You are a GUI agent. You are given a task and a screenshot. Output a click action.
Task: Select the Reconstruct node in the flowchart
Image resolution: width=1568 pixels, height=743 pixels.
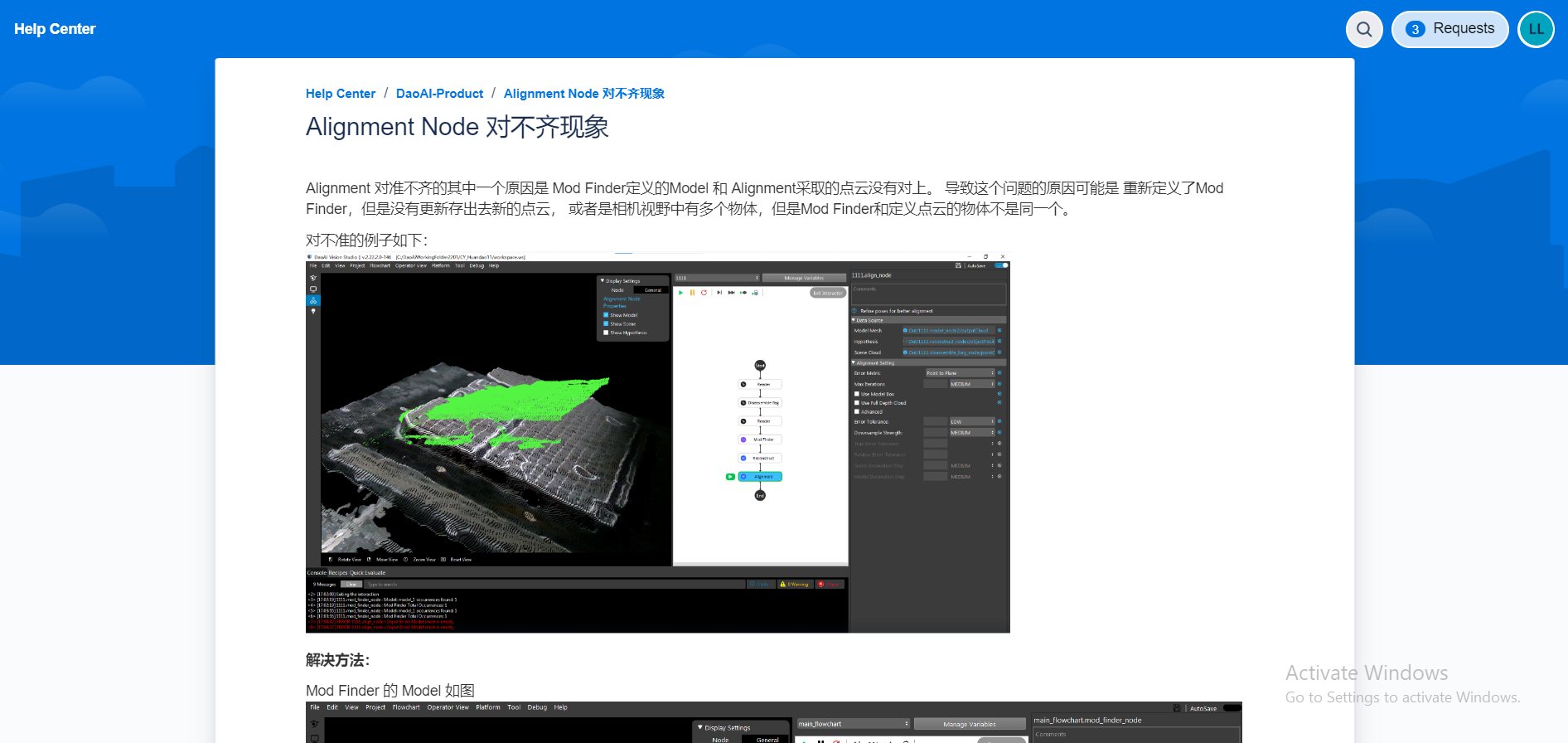[760, 458]
